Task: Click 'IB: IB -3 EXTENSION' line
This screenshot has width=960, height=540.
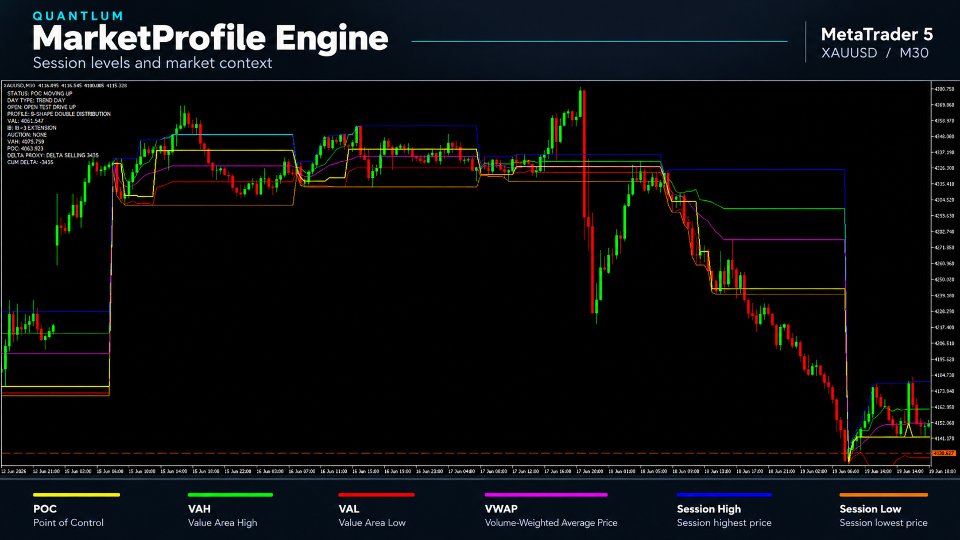Action: 32,128
